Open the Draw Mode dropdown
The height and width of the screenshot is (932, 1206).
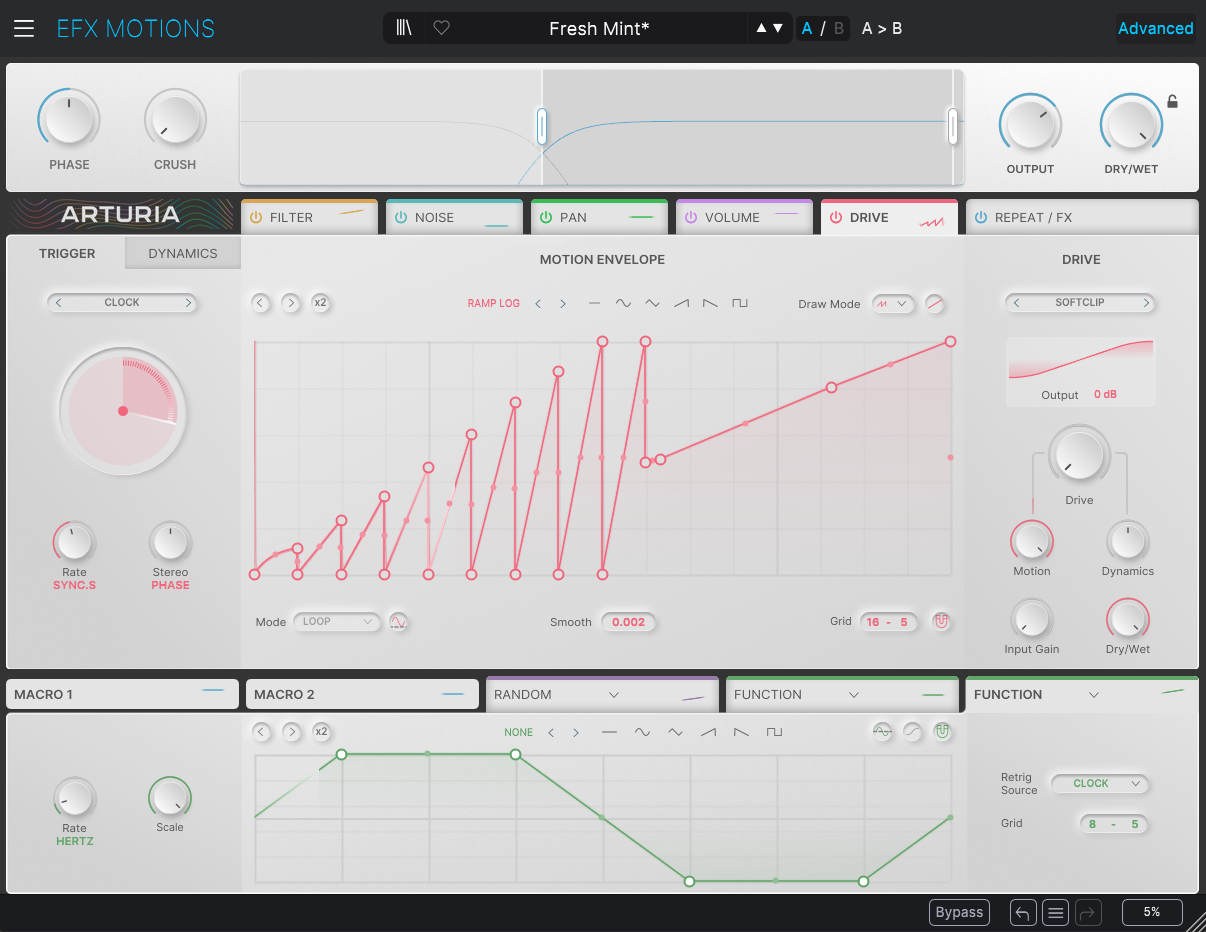892,304
